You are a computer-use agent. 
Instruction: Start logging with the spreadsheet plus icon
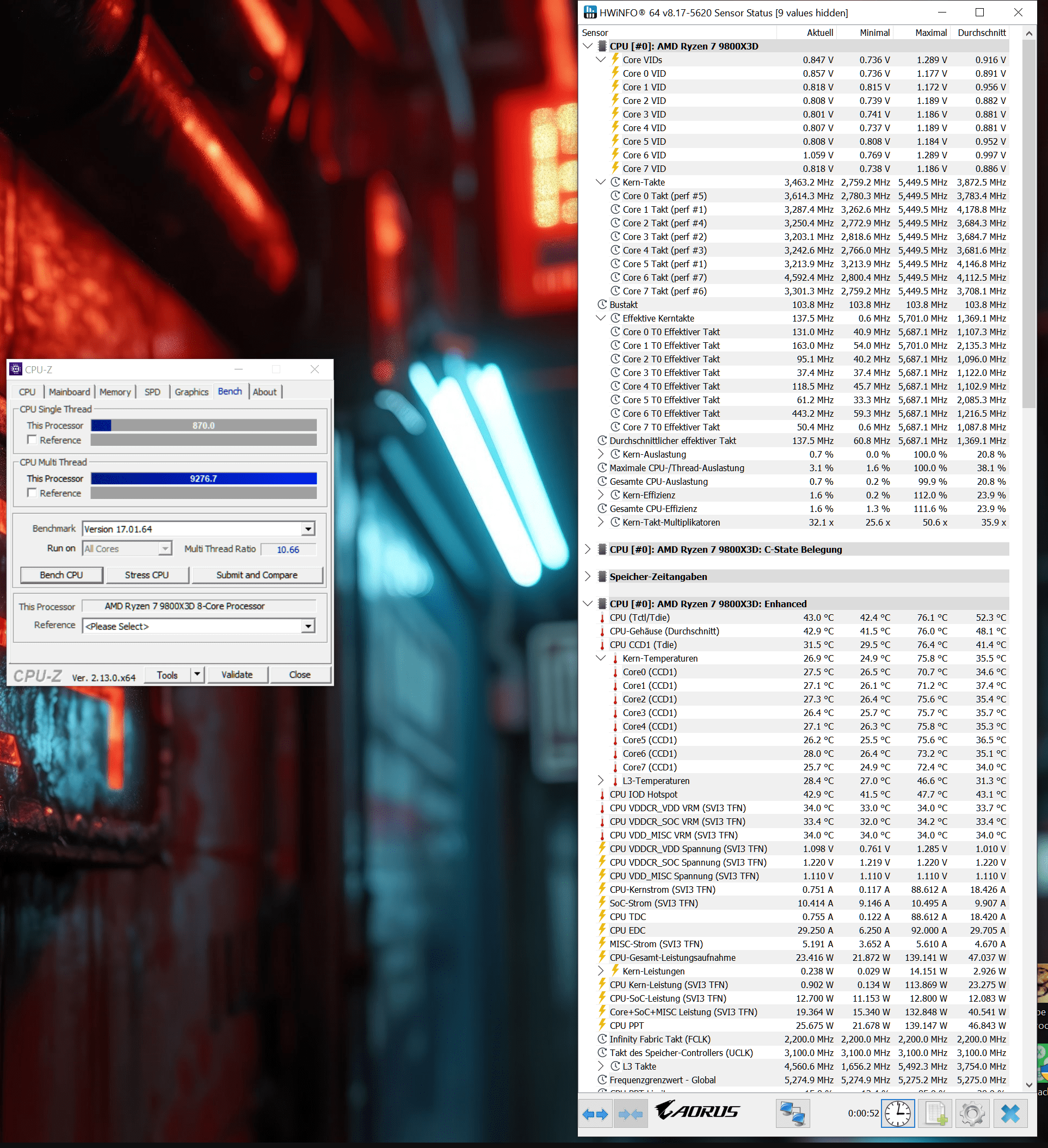(x=935, y=1114)
